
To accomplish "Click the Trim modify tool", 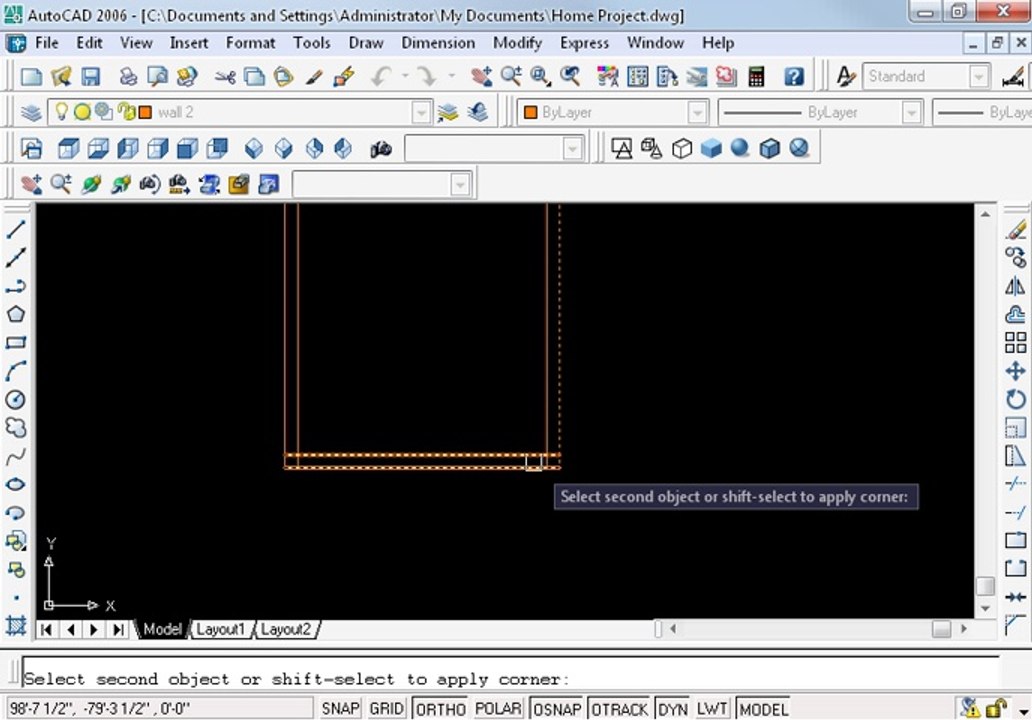I will (1016, 484).
